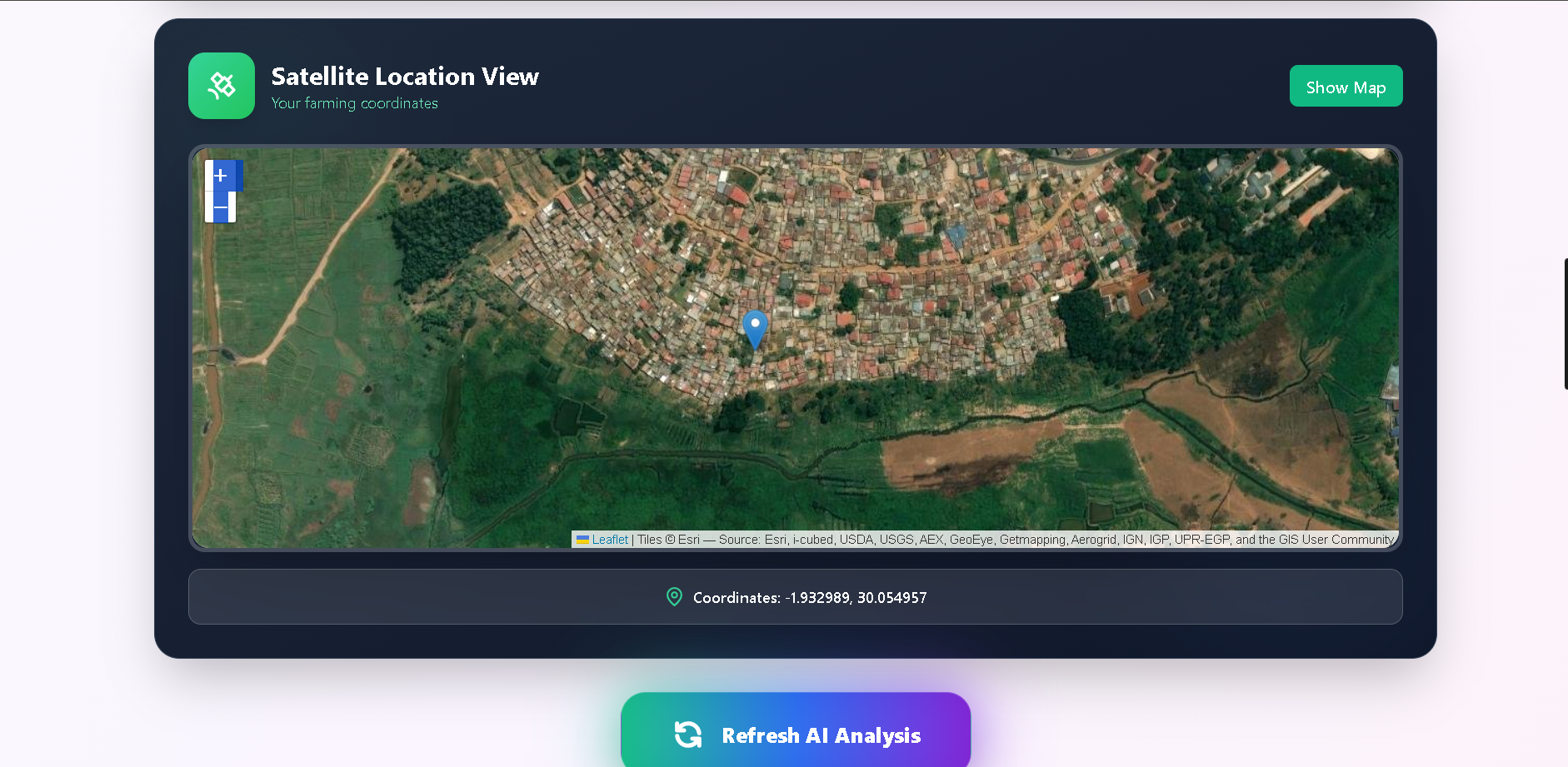
Task: Click the coordinates text -1.932989, 30.054957
Action: point(809,597)
